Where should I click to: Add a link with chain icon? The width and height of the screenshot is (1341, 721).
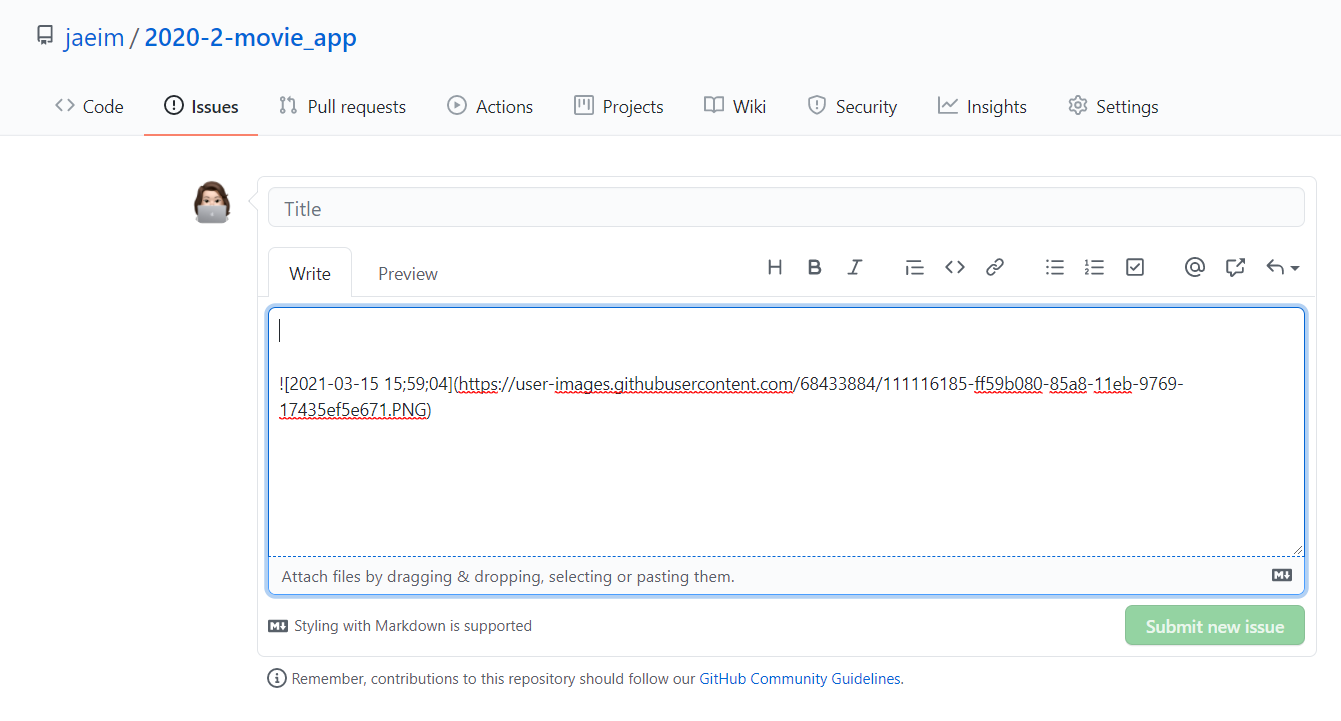995,267
